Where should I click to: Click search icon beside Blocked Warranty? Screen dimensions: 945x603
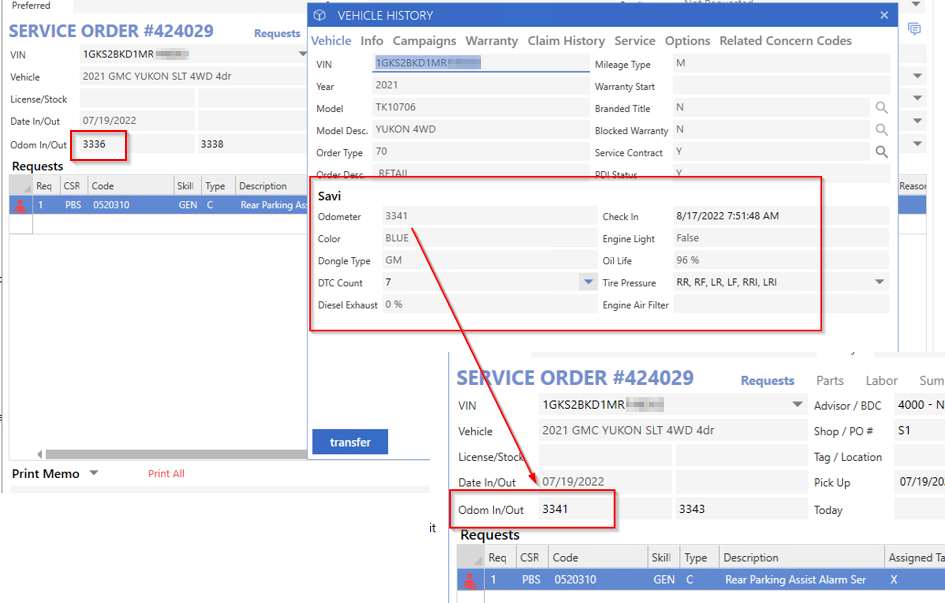(881, 130)
